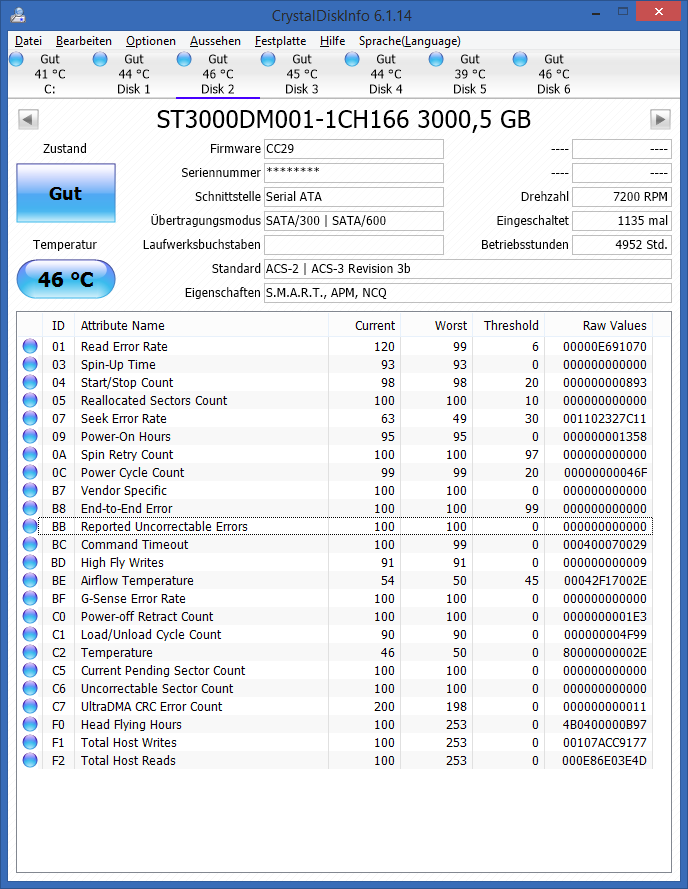Switch to Disk 5 tab

click(x=470, y=74)
